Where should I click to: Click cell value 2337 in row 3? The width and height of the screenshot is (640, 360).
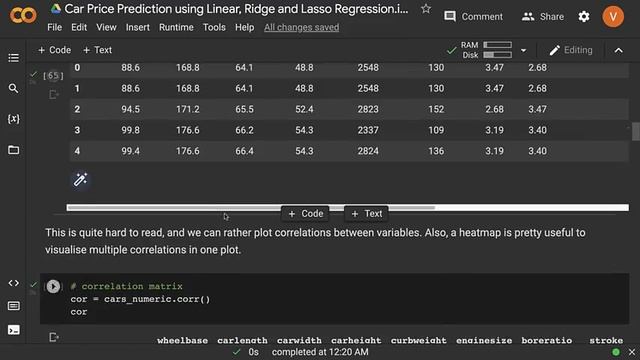click(368, 130)
